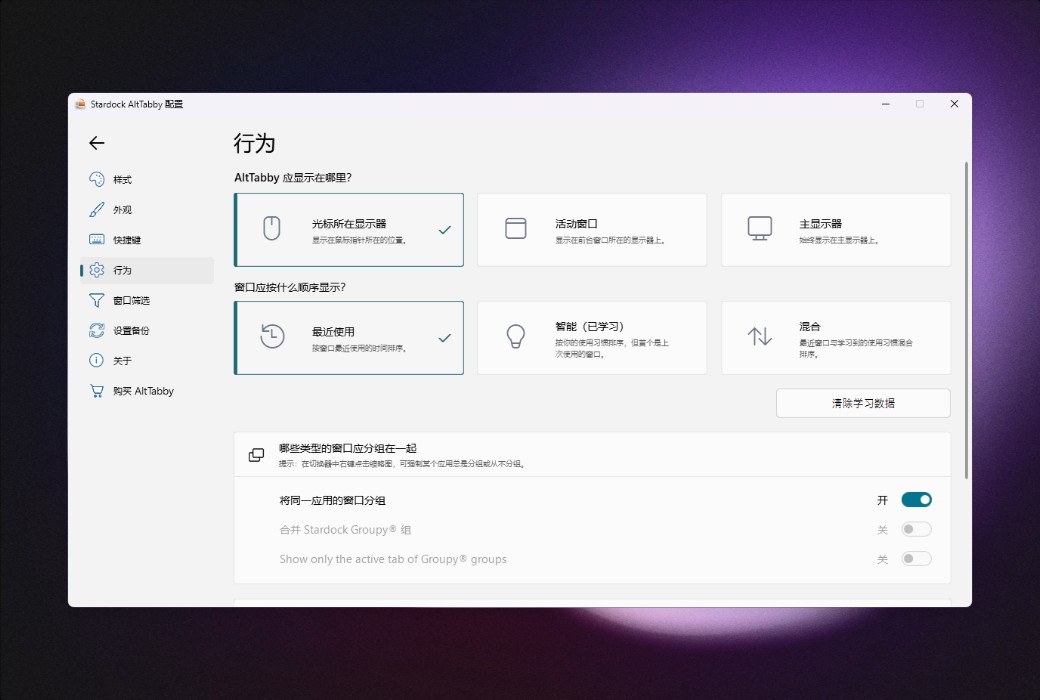
Task: Click the heading 哪些类型的窗口应分组在一起
Action: tap(348, 449)
